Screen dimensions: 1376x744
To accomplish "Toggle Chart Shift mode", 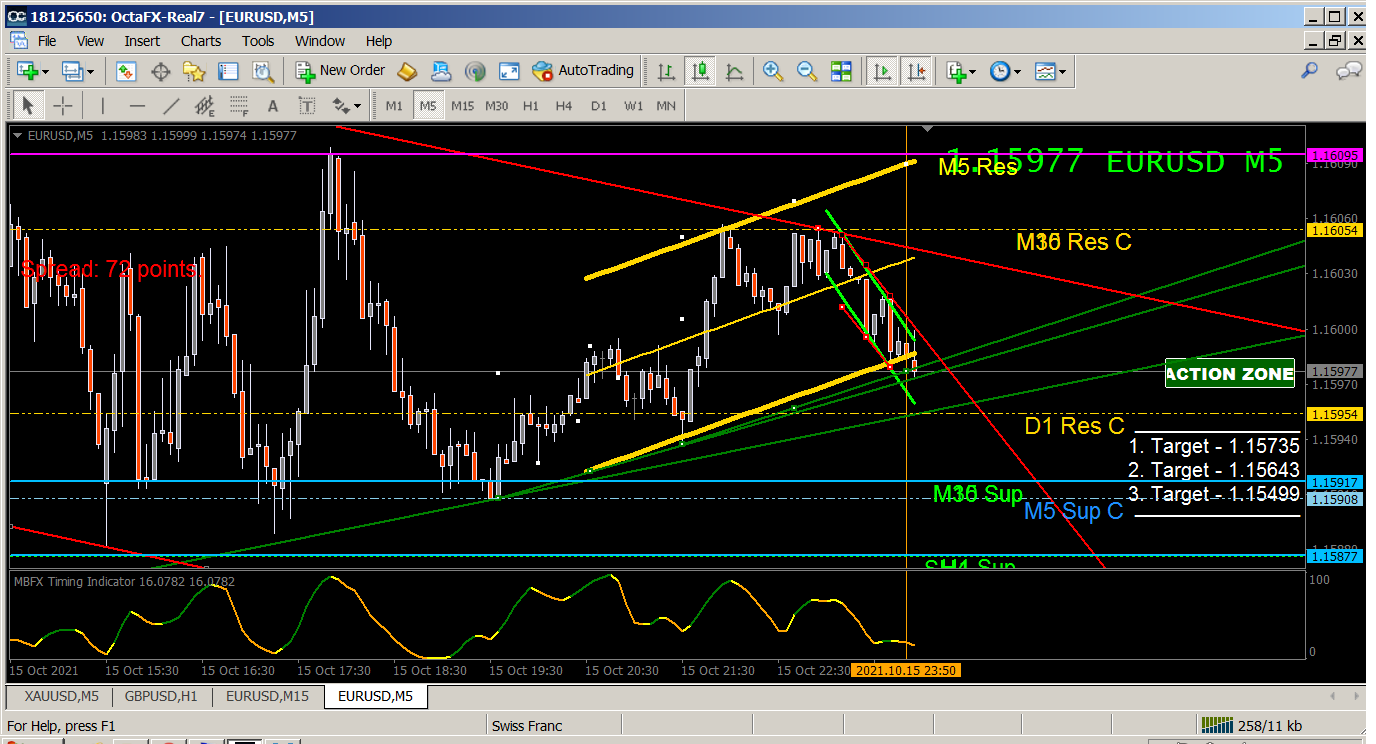I will pyautogui.click(x=917, y=71).
